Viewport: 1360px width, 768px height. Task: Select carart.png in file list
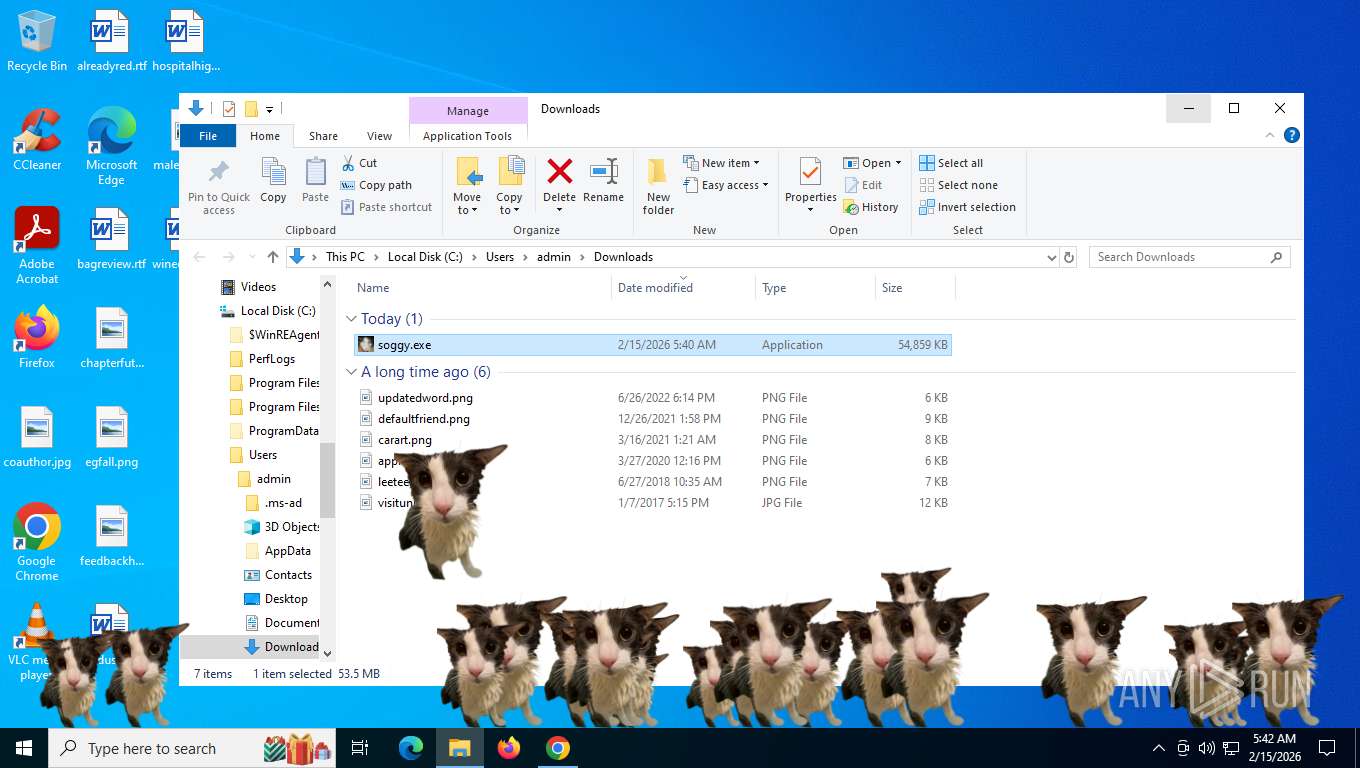click(x=653, y=440)
